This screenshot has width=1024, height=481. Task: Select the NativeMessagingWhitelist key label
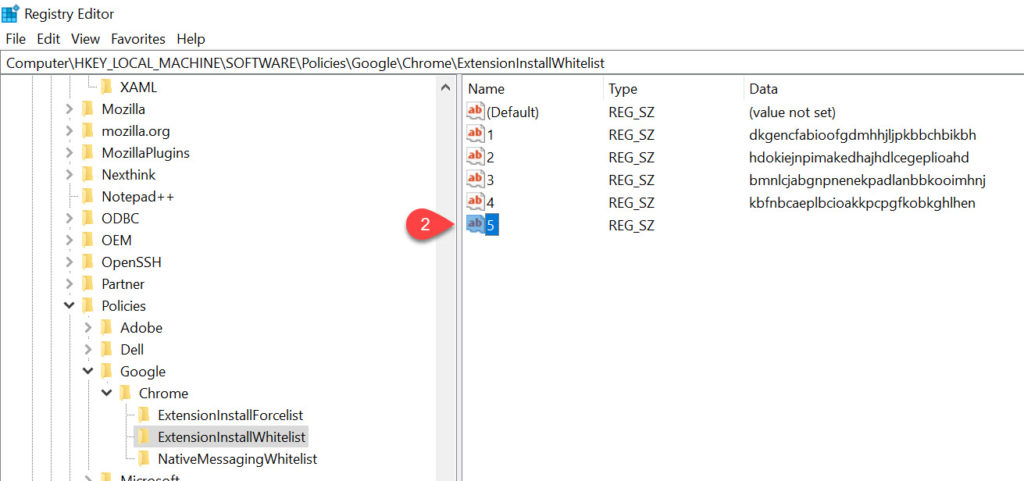[237, 459]
